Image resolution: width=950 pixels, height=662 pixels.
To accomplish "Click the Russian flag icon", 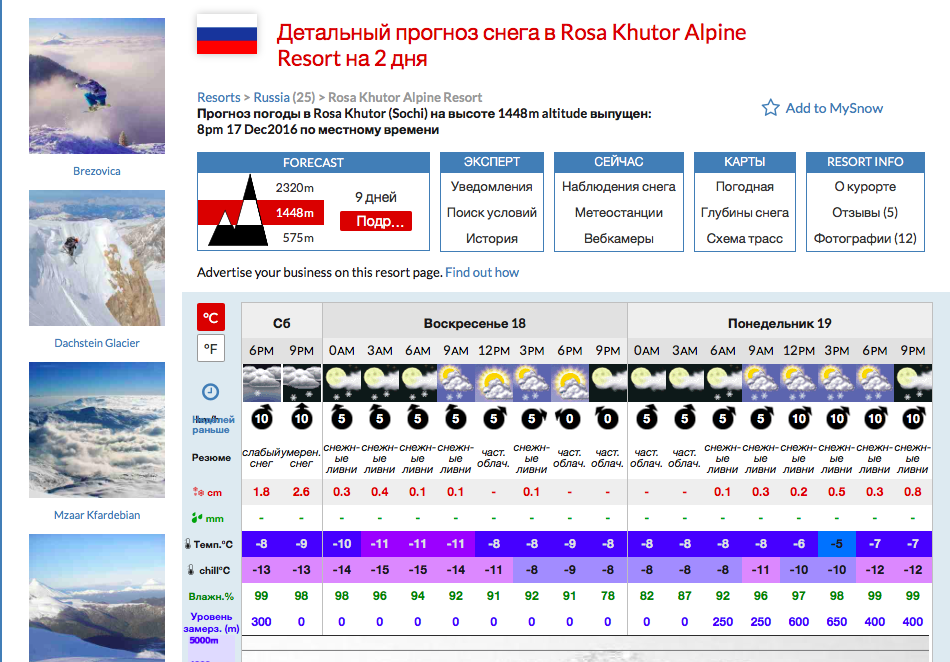I will [x=227, y=35].
